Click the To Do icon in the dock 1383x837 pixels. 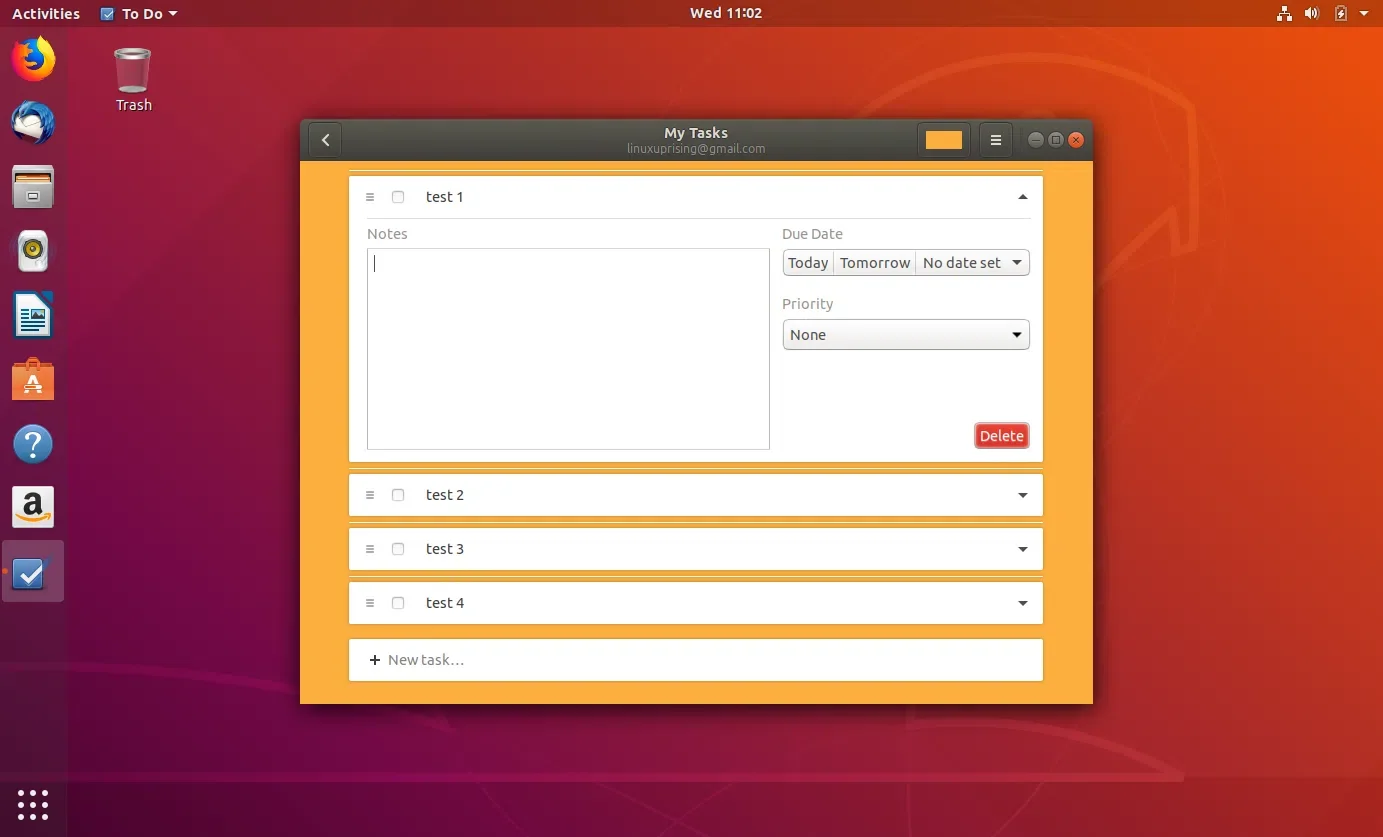pyautogui.click(x=33, y=572)
